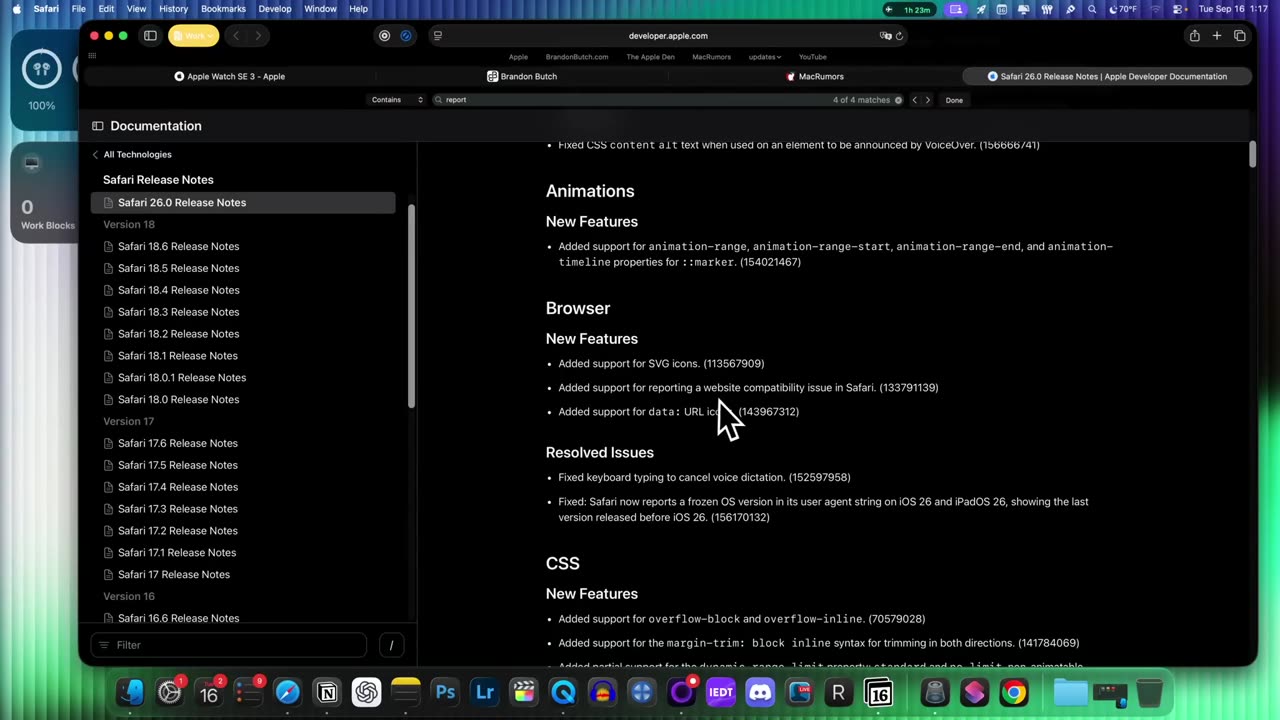Open the Apple favorites bar link
This screenshot has height=720, width=1280.
(x=518, y=57)
